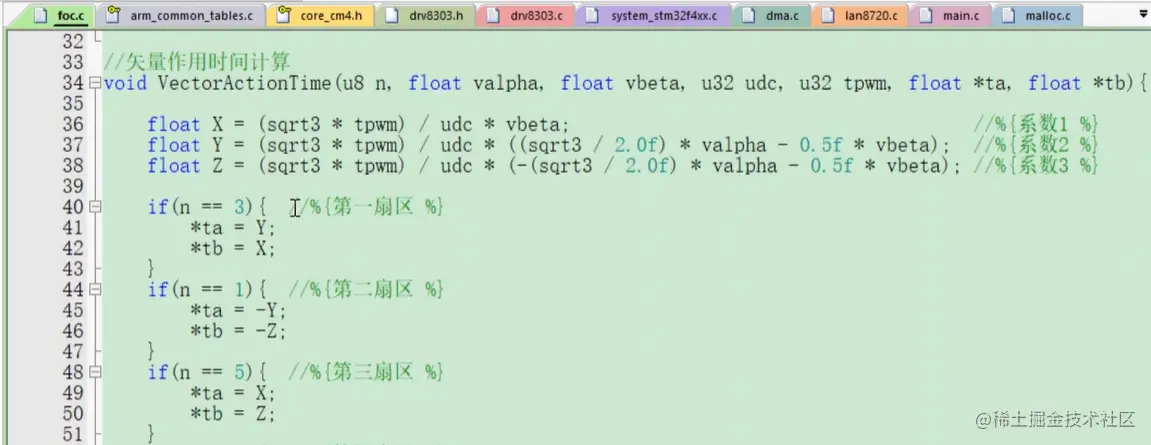Click line number 39 in the gutter
Screen dimensions: 1151x445
tap(73, 186)
